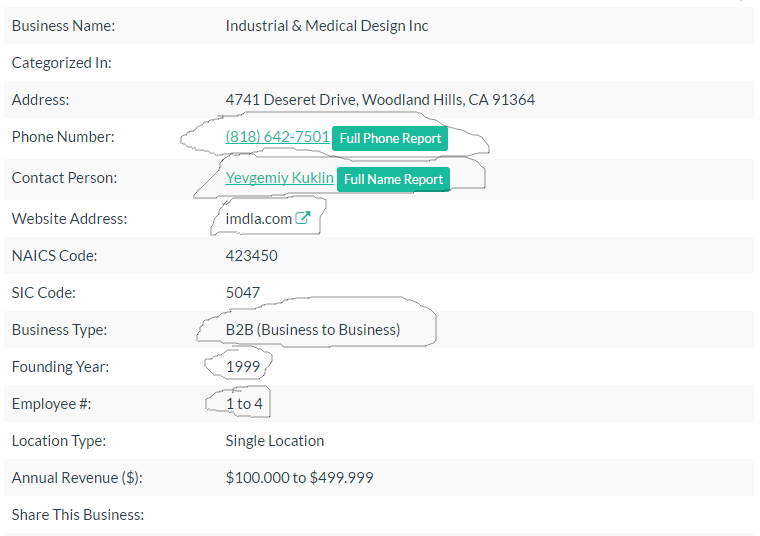The height and width of the screenshot is (536, 760).
Task: Select SIC code value 5047
Action: coord(243,293)
